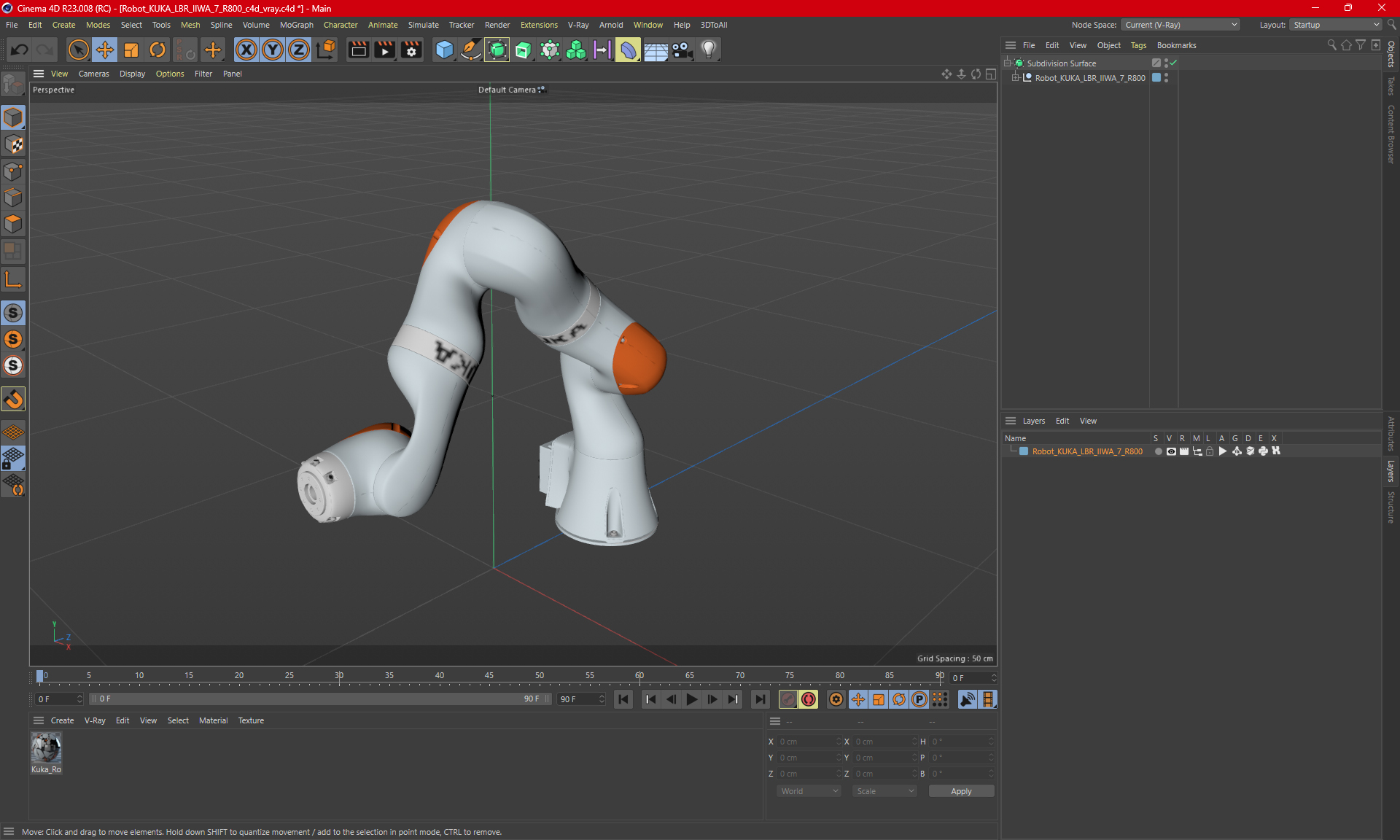Add a Subdivision Surface generator
This screenshot has width=1400, height=840.
(497, 50)
